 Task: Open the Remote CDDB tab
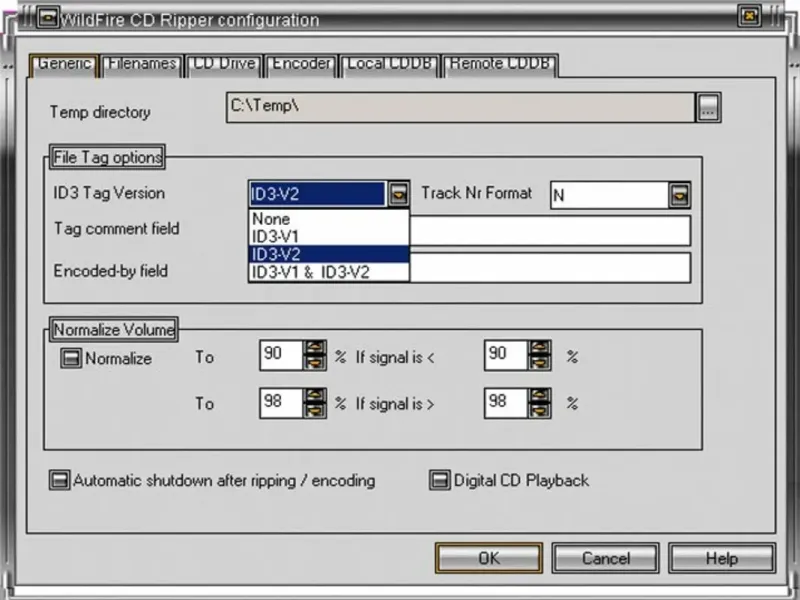[x=500, y=64]
